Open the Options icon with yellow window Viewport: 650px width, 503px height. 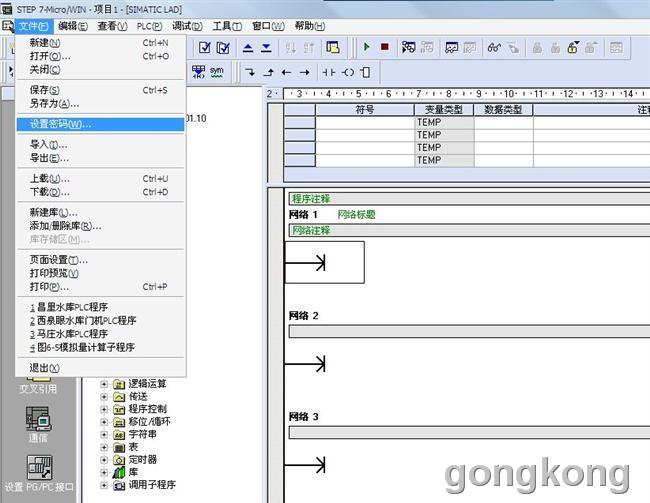tap(333, 48)
